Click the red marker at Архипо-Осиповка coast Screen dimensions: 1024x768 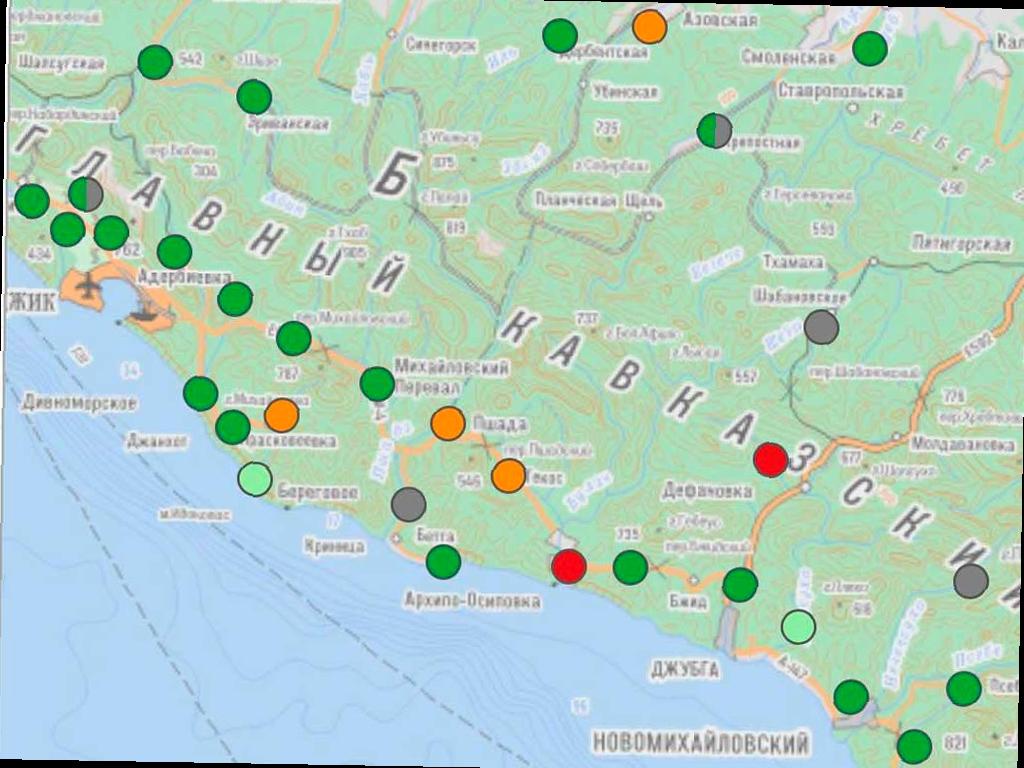(569, 566)
